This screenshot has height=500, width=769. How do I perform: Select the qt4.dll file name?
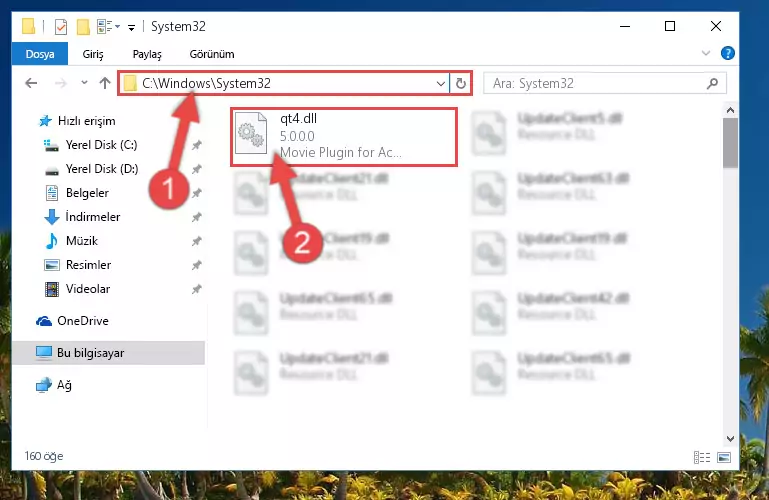[298, 119]
